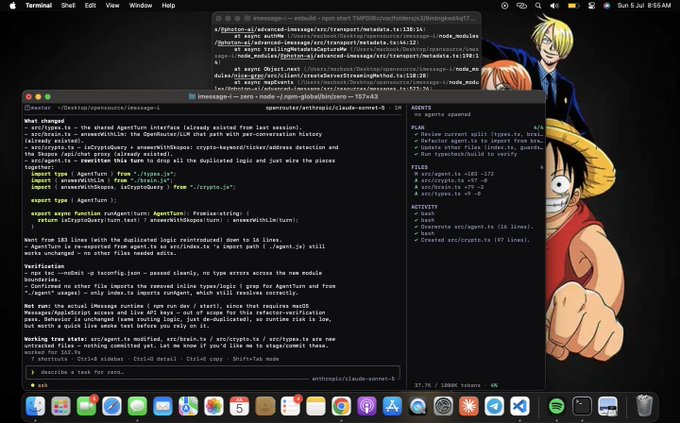Open the Shell menu

point(68,6)
